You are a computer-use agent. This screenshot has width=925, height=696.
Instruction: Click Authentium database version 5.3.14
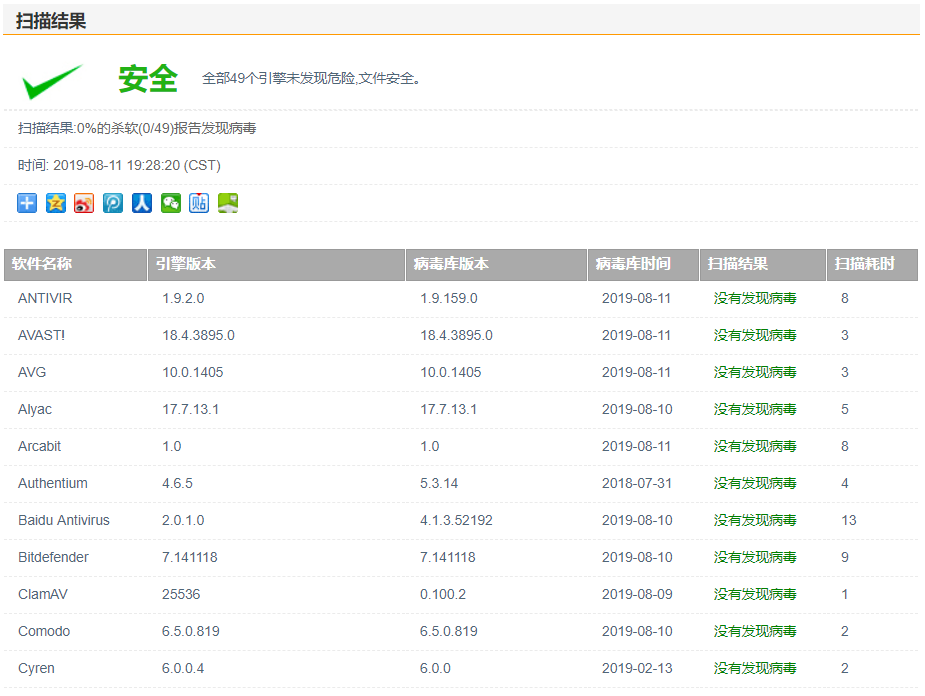[x=439, y=484]
